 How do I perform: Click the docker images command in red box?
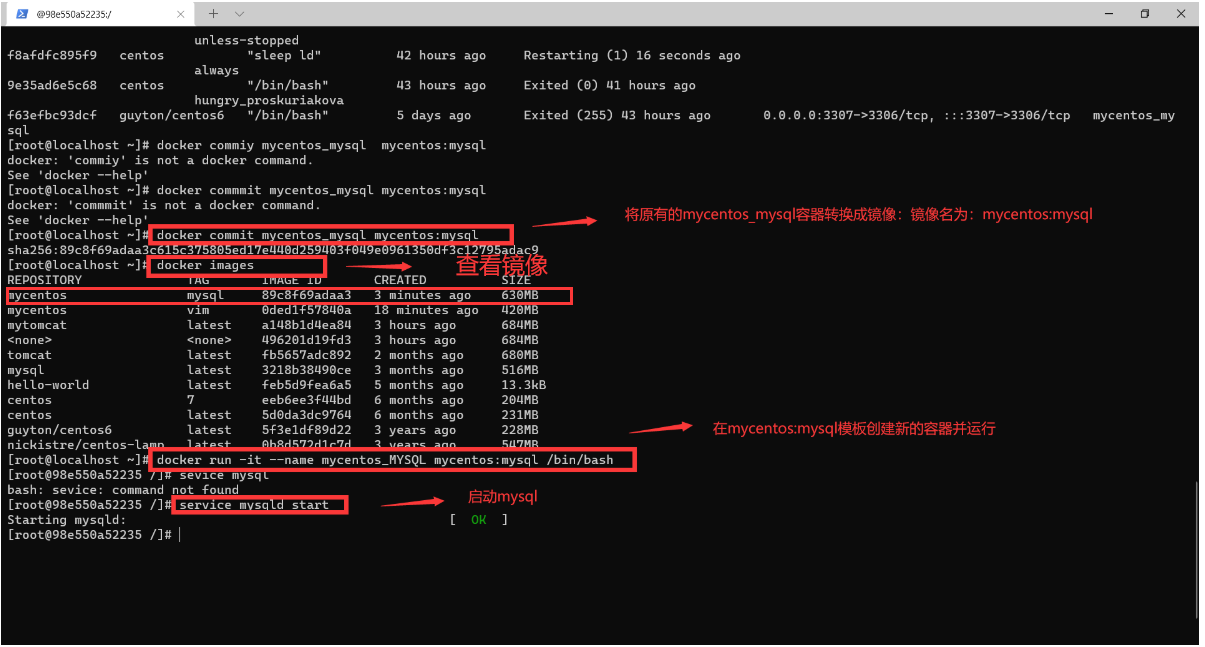pos(236,265)
